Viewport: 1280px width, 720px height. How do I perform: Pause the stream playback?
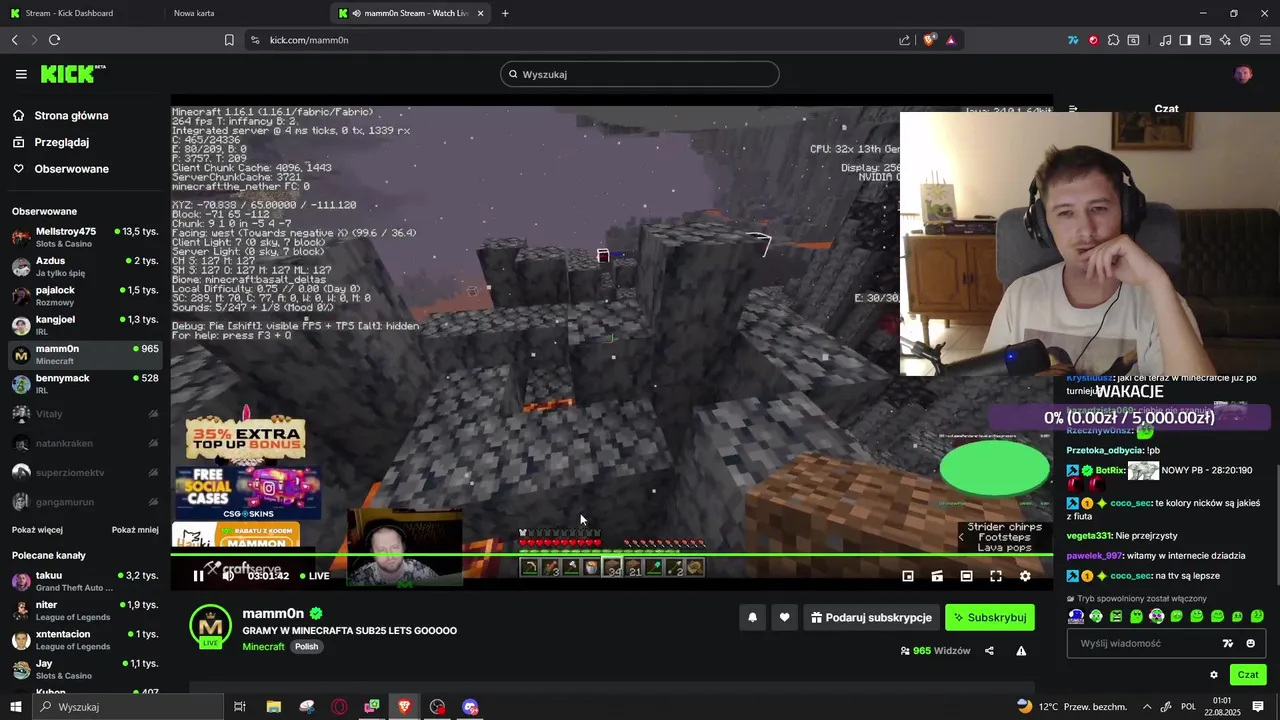[x=198, y=576]
